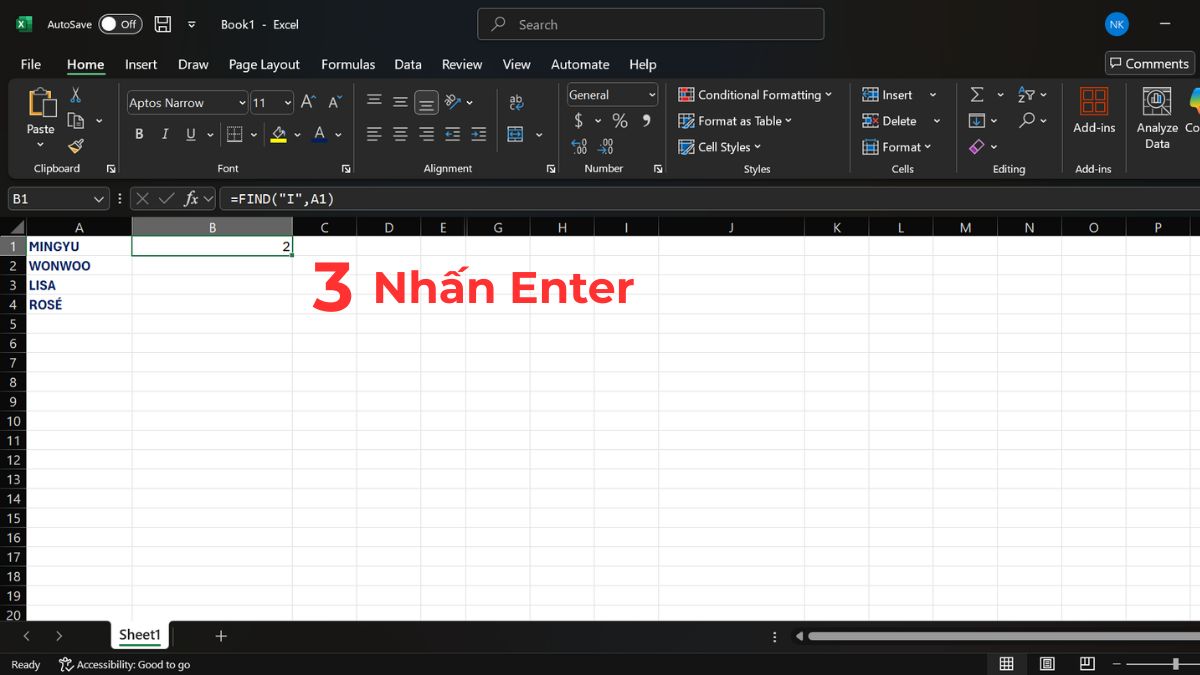1200x675 pixels.
Task: Open the Fill Color highlighter icon
Action: tap(279, 133)
